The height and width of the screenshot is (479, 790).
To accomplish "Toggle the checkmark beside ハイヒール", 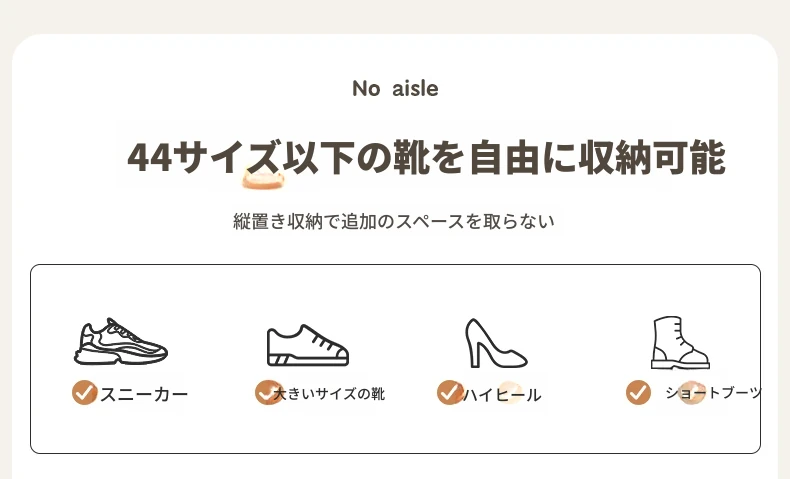I will click(449, 392).
